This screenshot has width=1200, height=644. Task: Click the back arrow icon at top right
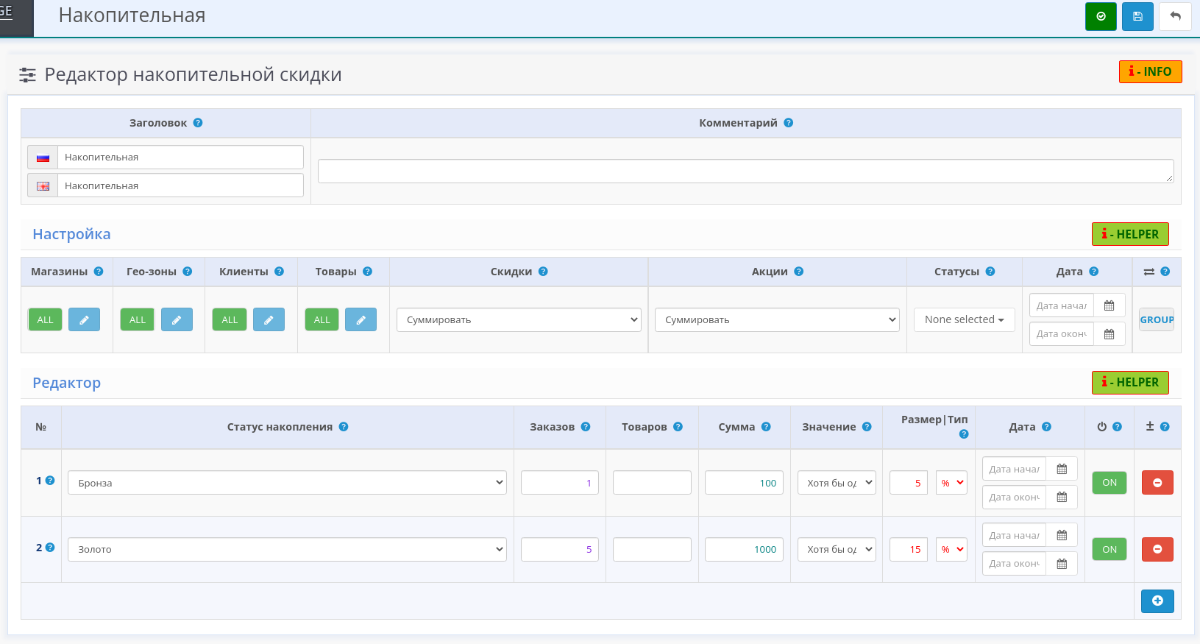(x=1175, y=17)
